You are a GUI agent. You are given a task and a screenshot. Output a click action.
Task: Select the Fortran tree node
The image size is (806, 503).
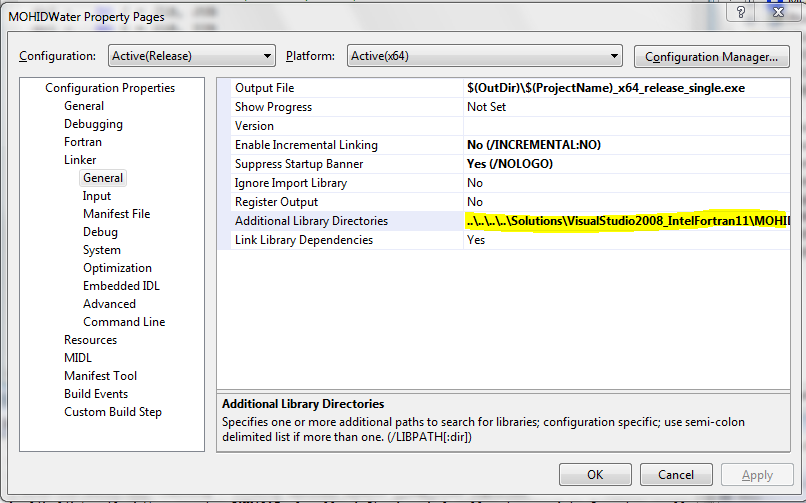coord(83,142)
